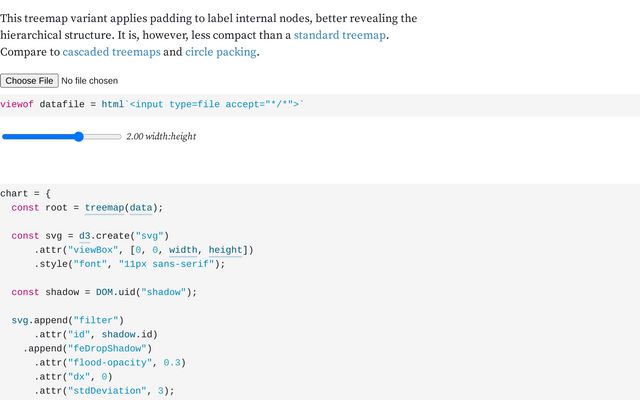Click the unfilled gray end of the slider track
Screen dimensions: 640x400
pyautogui.click(x=103, y=137)
